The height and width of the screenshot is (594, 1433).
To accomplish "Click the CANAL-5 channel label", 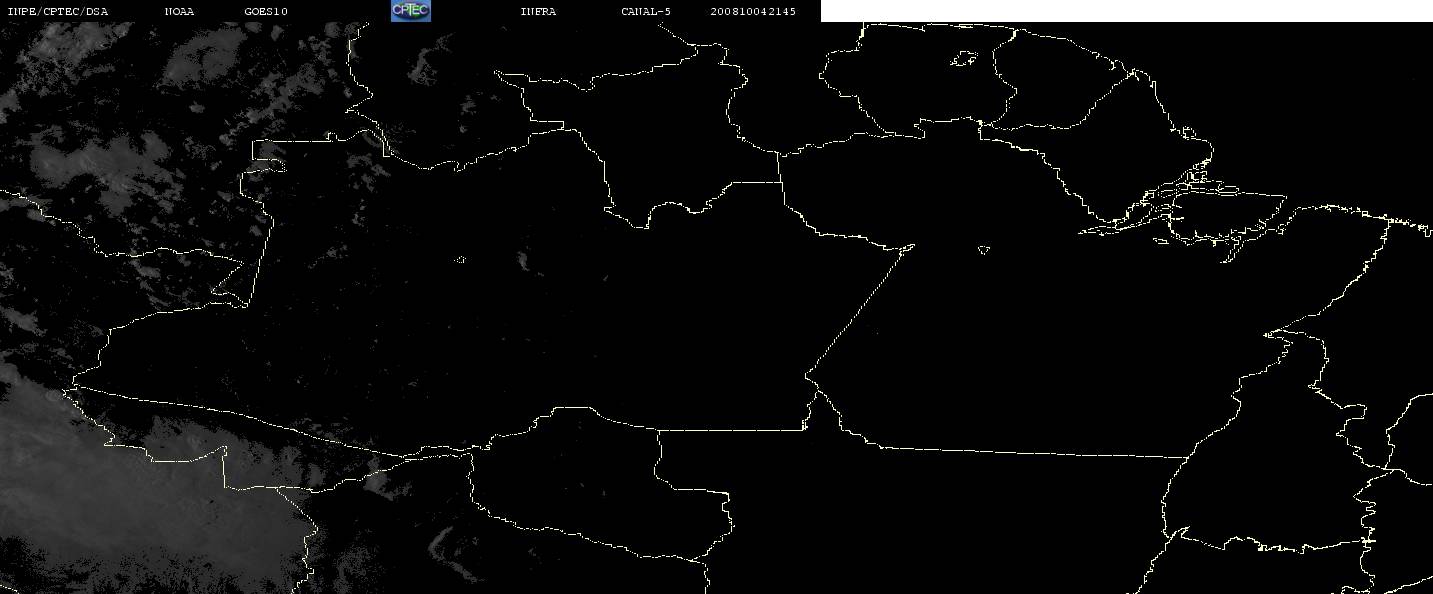I will tap(646, 11).
